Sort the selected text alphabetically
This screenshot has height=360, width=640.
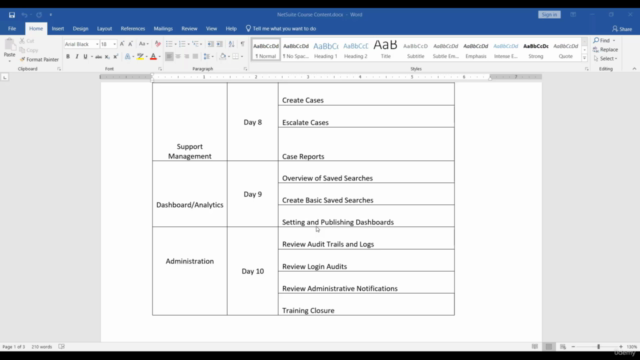(231, 44)
